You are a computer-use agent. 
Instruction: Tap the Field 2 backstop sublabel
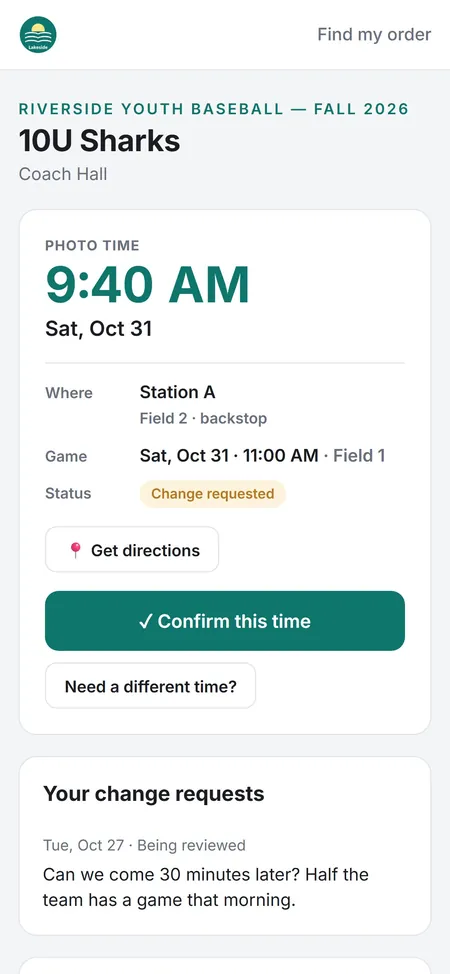pyautogui.click(x=203, y=419)
